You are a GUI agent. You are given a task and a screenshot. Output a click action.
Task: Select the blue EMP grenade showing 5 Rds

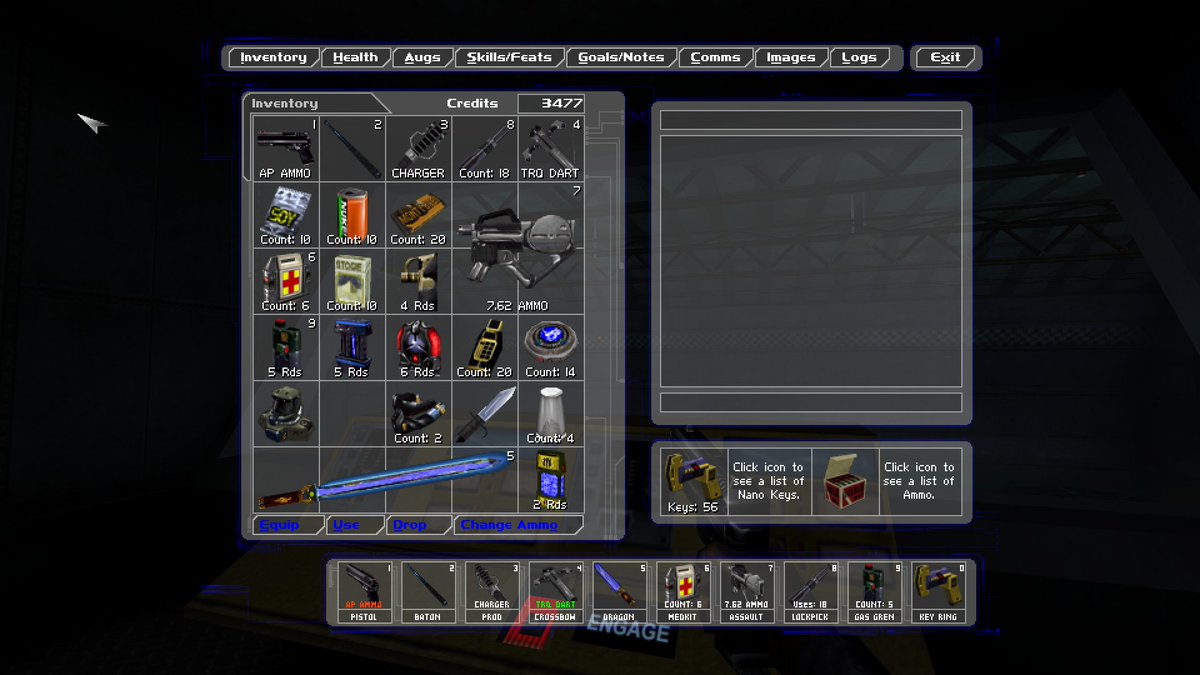pos(352,346)
